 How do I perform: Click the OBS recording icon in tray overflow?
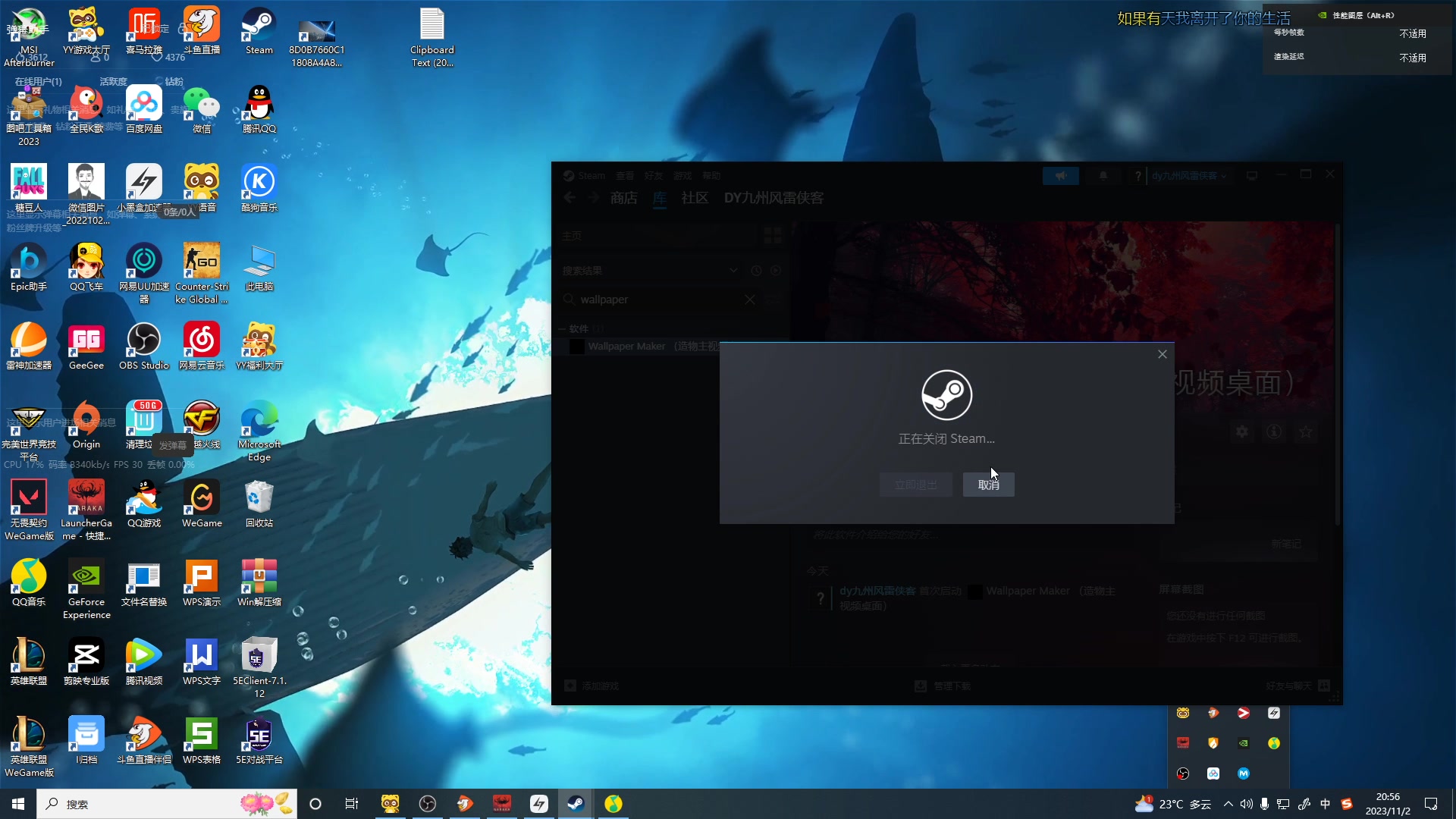[1183, 773]
